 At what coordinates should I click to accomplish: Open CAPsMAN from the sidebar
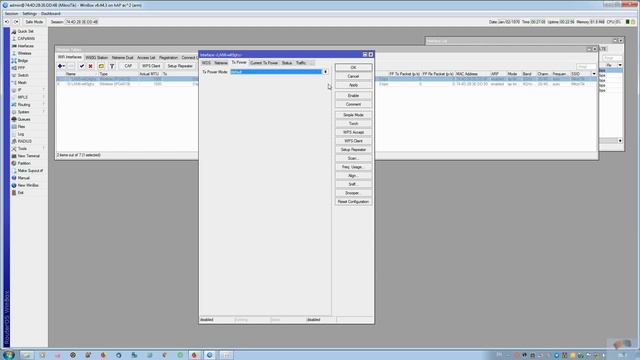[x=26, y=38]
